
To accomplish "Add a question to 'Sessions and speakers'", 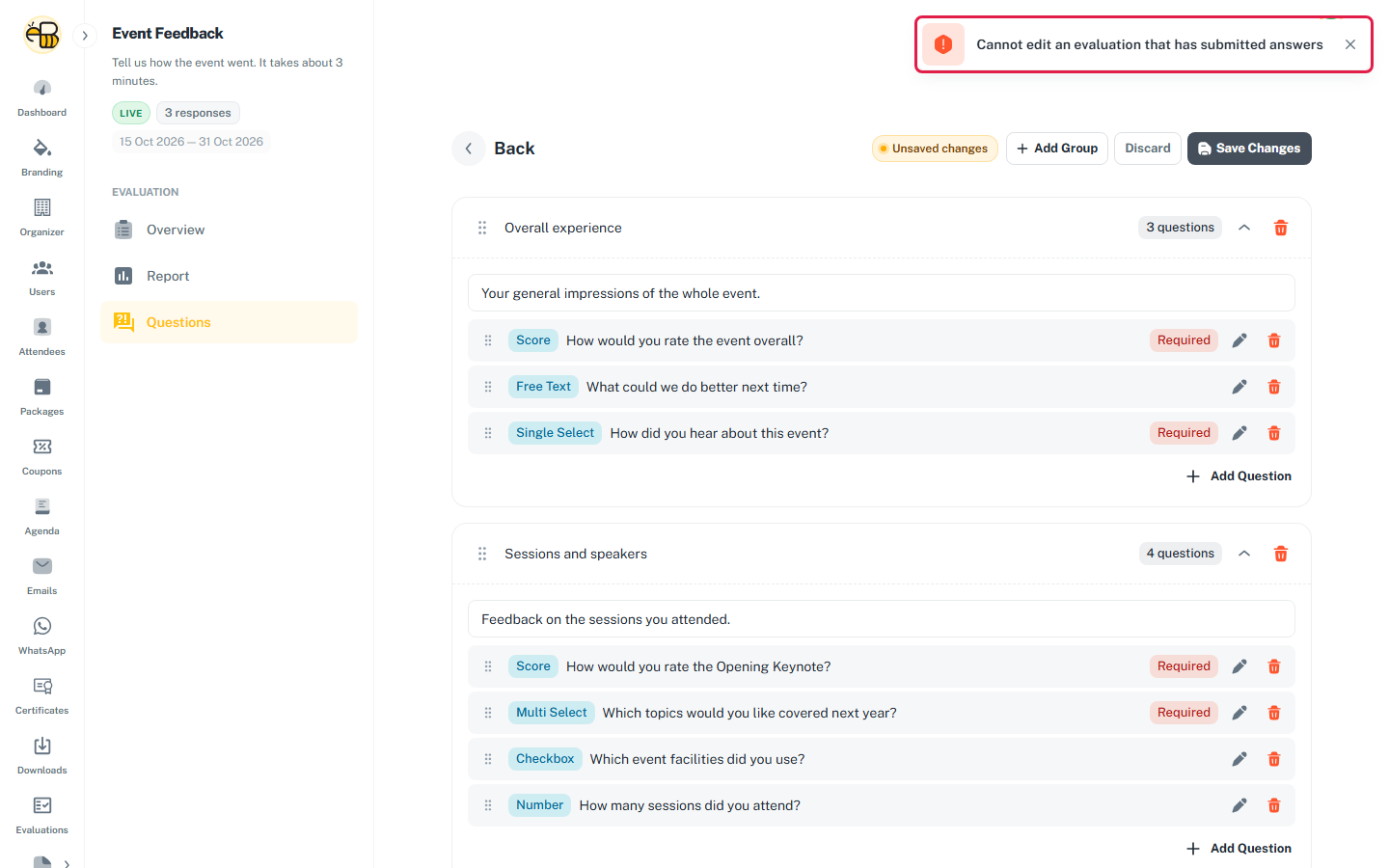I will click(x=1239, y=849).
